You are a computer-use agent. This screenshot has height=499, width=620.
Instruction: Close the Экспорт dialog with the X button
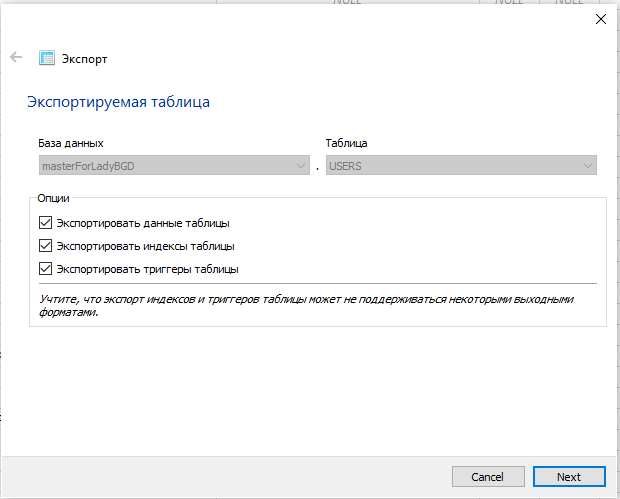click(600, 19)
